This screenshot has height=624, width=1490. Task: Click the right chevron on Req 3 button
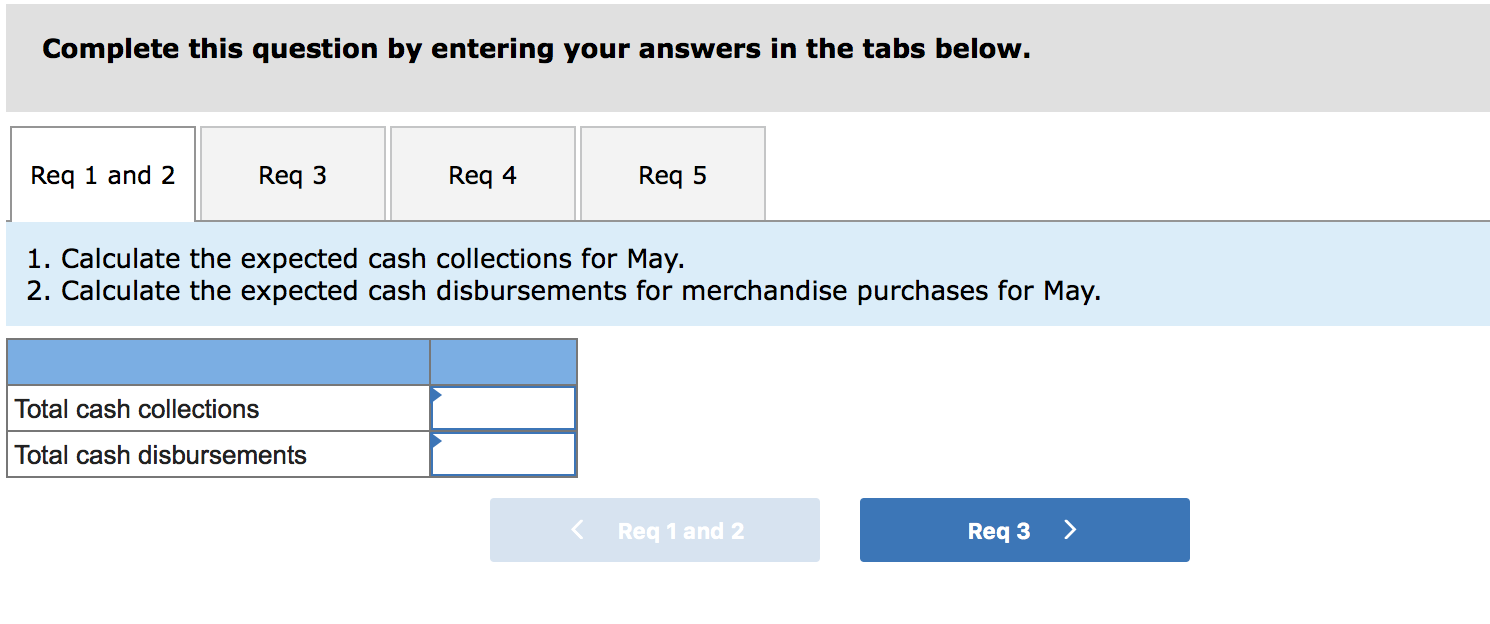1070,530
